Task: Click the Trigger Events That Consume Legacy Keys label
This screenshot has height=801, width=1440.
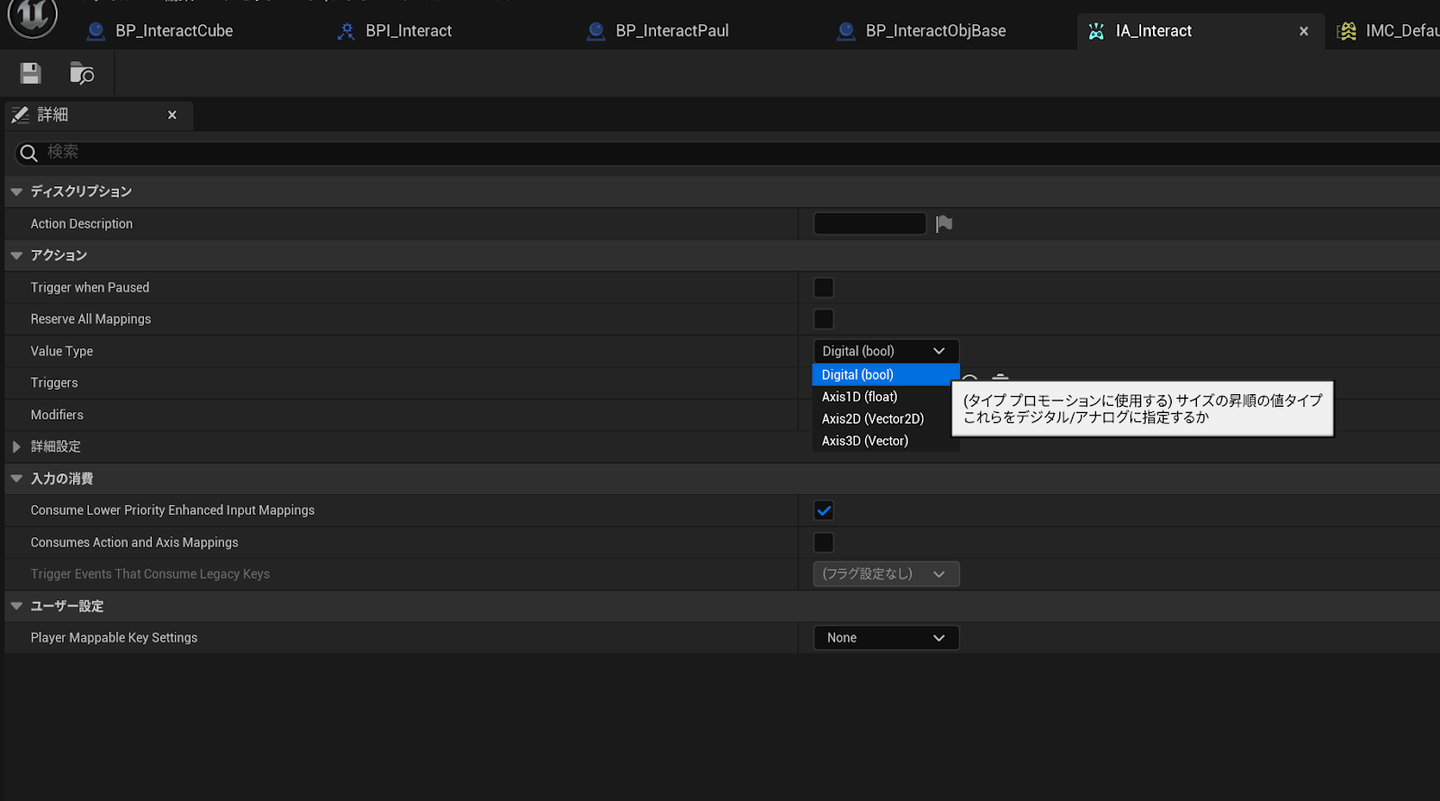Action: tap(150, 574)
